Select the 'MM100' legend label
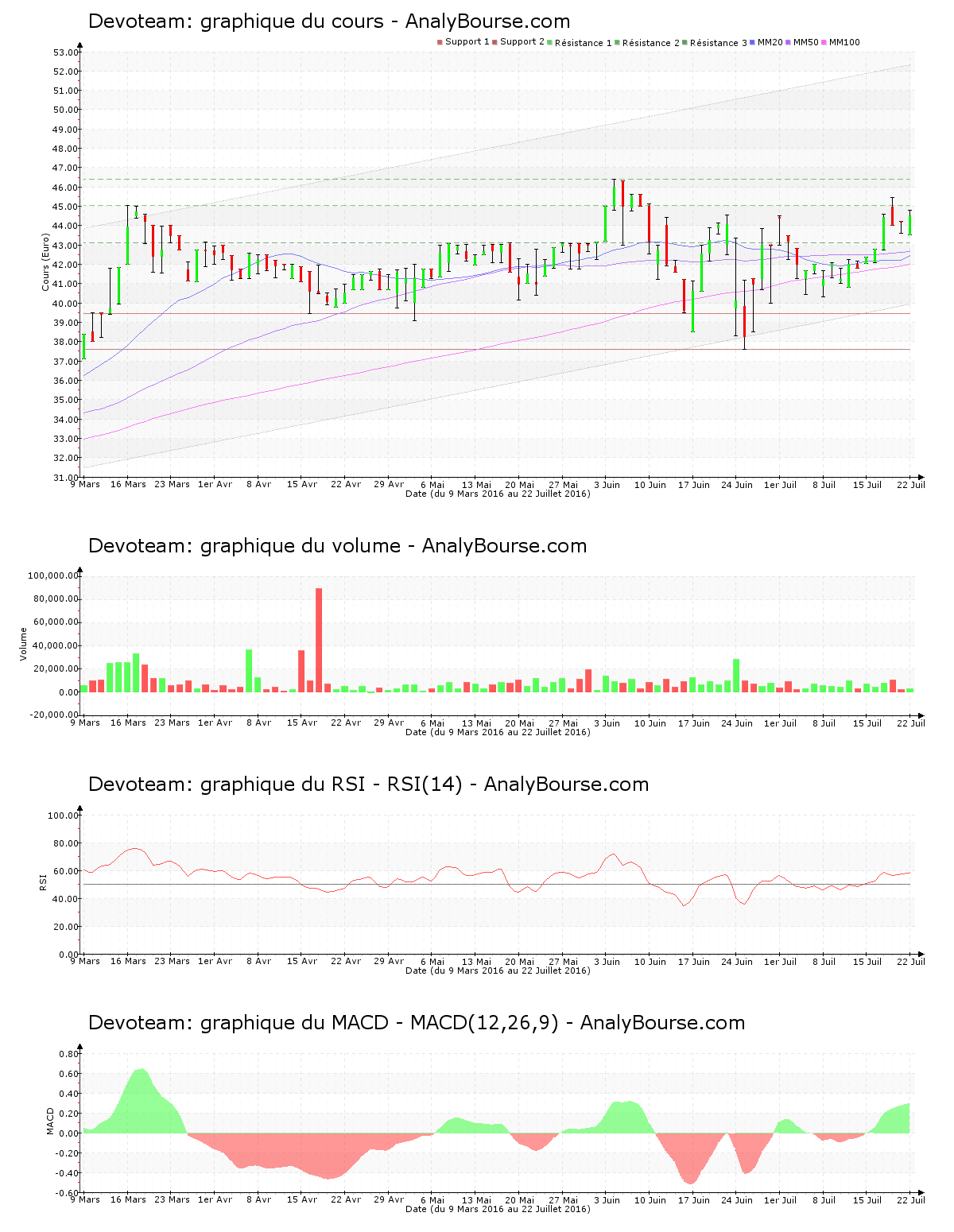 tap(844, 42)
